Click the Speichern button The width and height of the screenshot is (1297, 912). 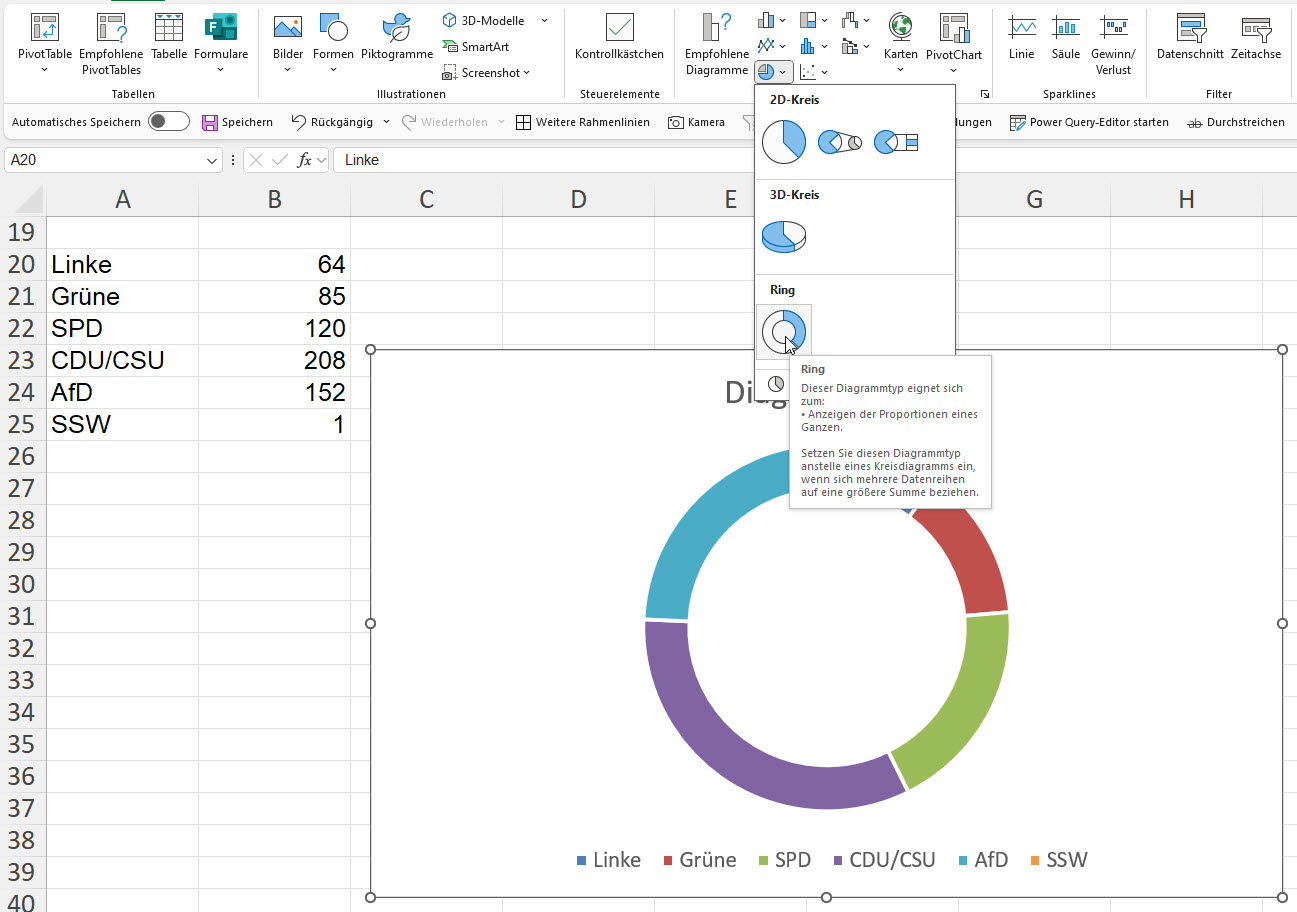point(237,122)
